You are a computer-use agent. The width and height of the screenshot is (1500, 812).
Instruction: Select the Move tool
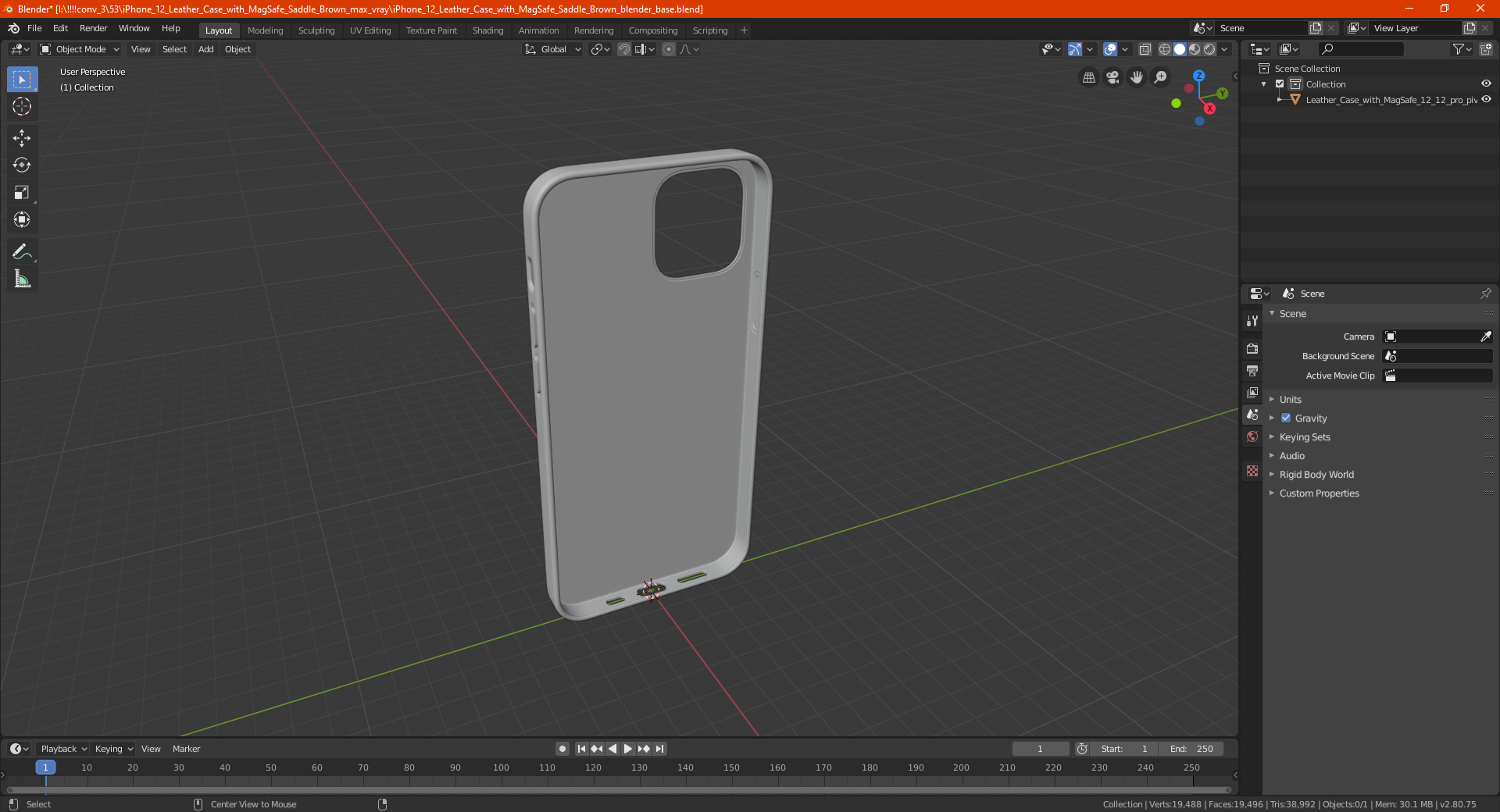click(22, 138)
